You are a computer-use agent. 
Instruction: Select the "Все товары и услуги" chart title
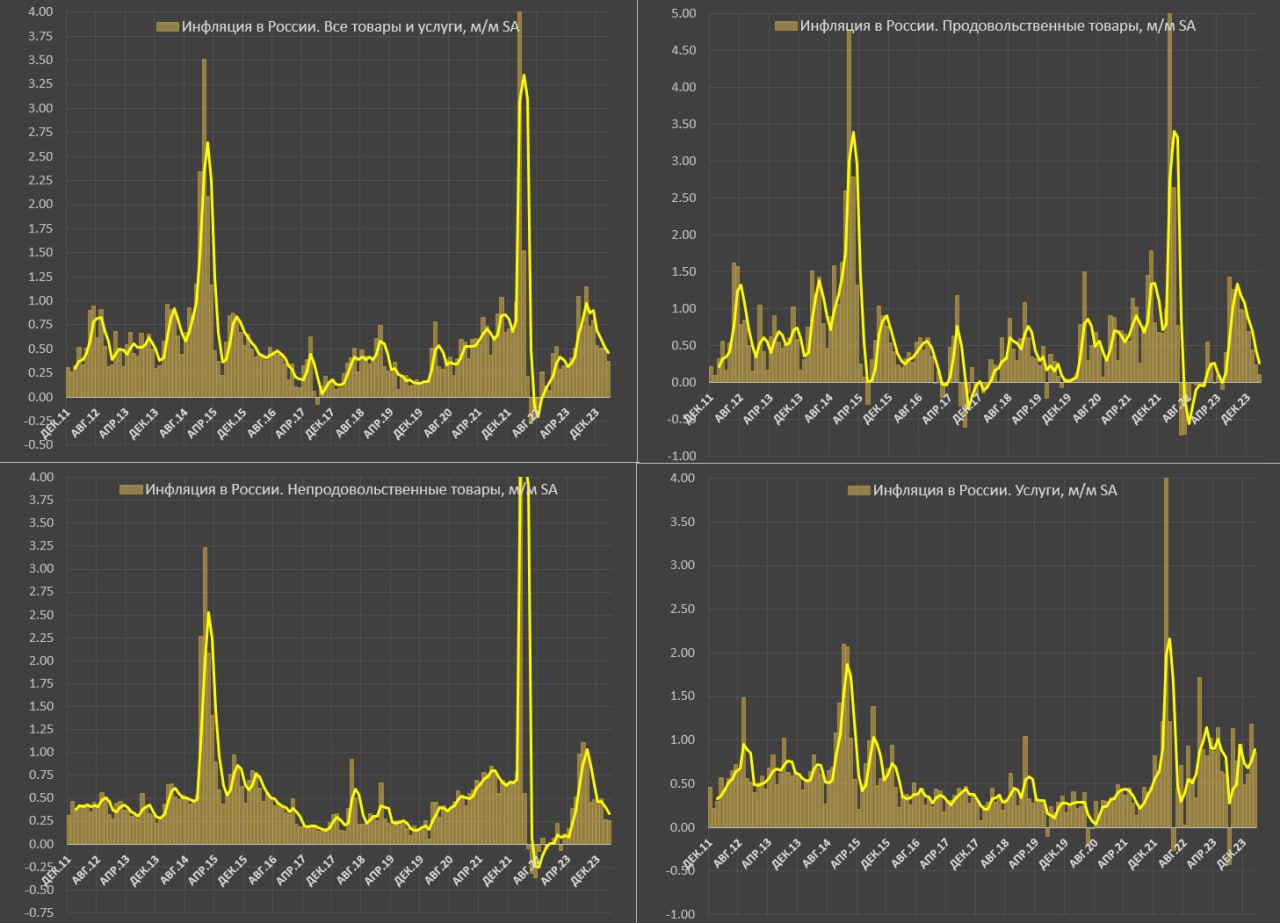point(350,27)
